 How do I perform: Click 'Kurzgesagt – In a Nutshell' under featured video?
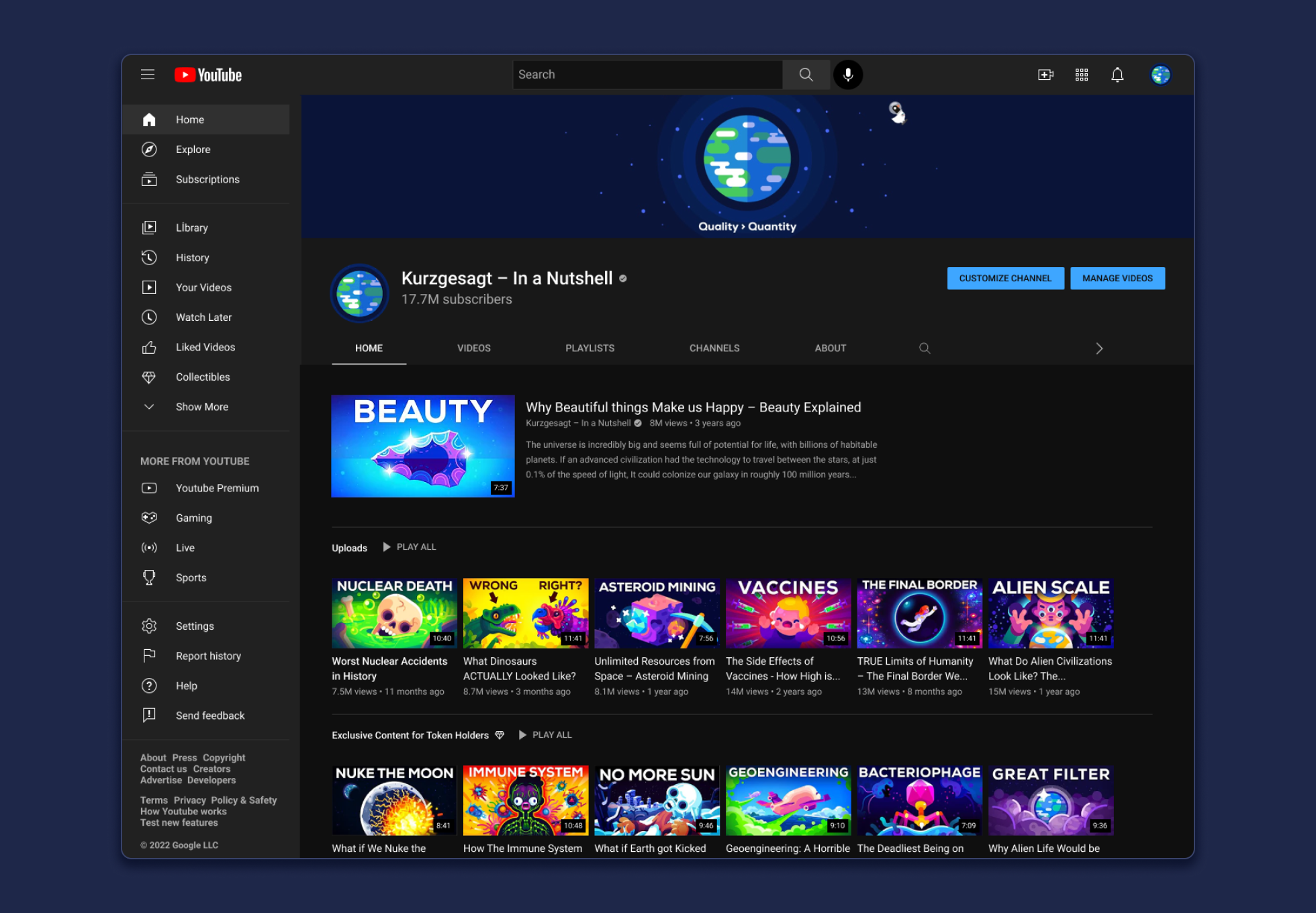coord(578,423)
